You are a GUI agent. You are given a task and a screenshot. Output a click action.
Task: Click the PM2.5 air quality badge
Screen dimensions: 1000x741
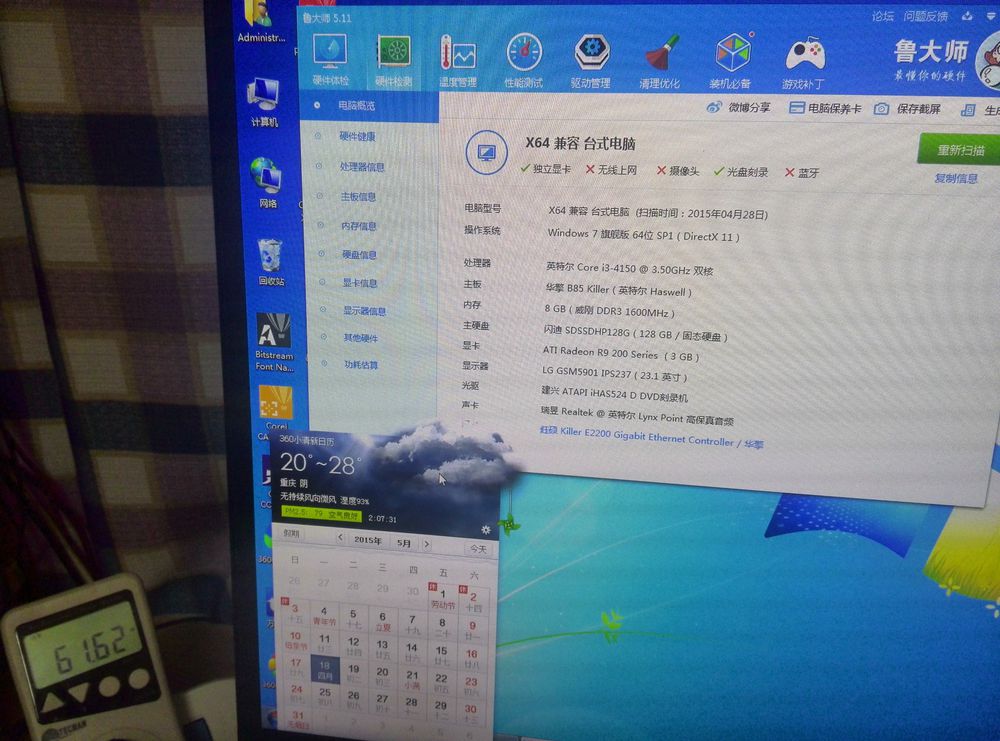pos(321,514)
